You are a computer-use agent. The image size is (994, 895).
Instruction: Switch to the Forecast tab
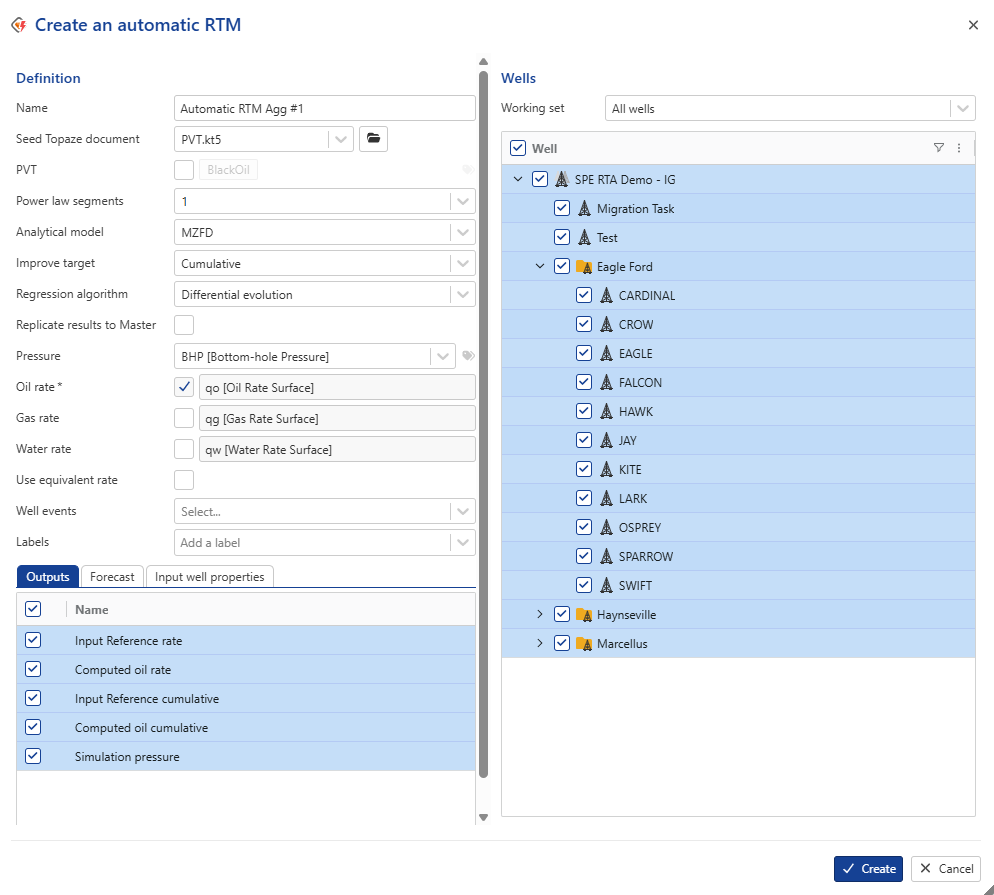coord(112,577)
